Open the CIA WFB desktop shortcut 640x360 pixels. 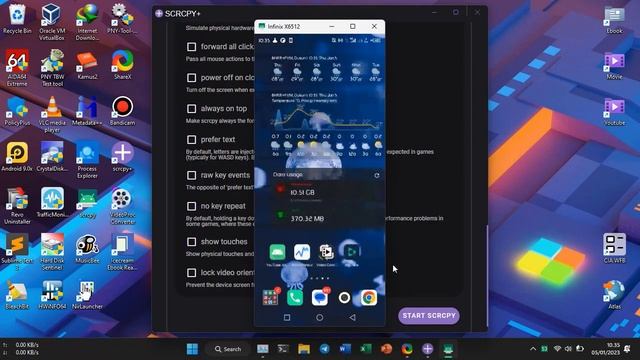click(x=614, y=249)
